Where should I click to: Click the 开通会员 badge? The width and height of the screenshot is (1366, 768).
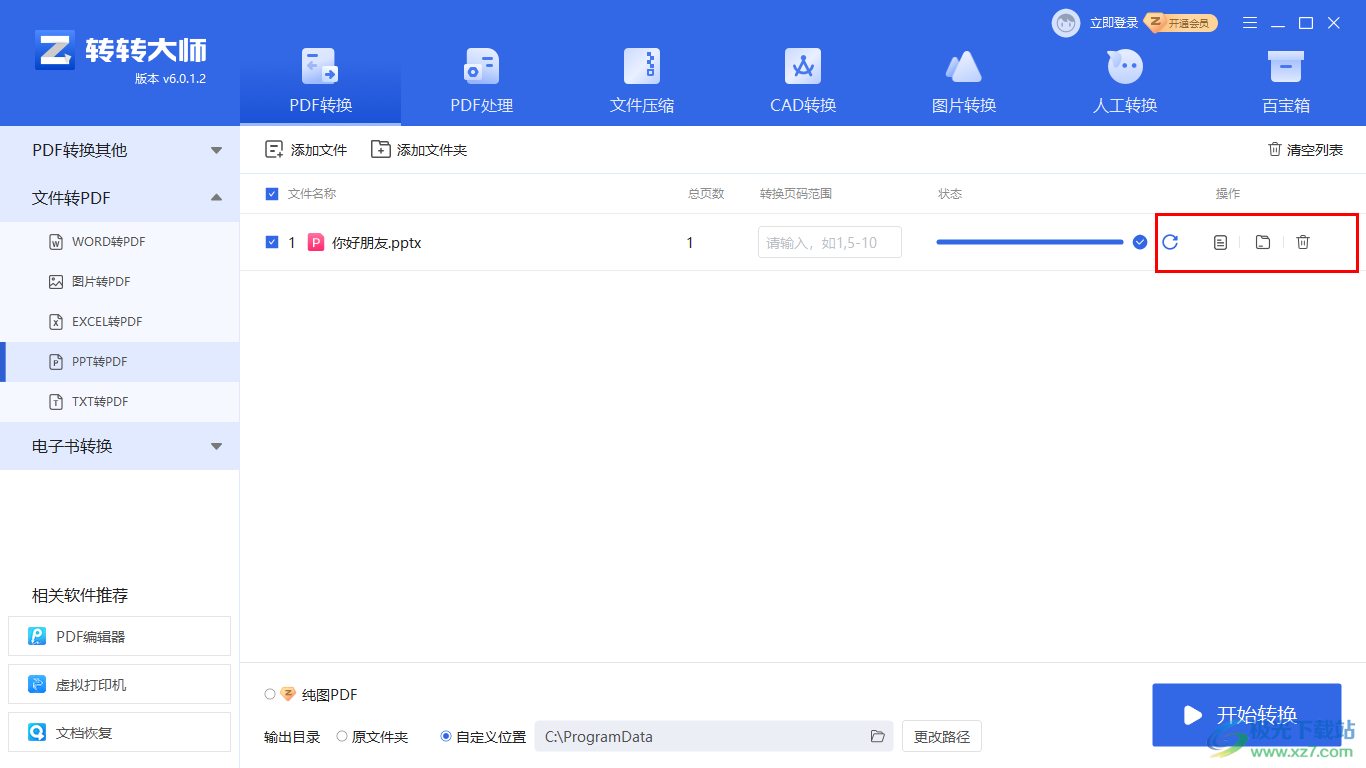[x=1182, y=23]
